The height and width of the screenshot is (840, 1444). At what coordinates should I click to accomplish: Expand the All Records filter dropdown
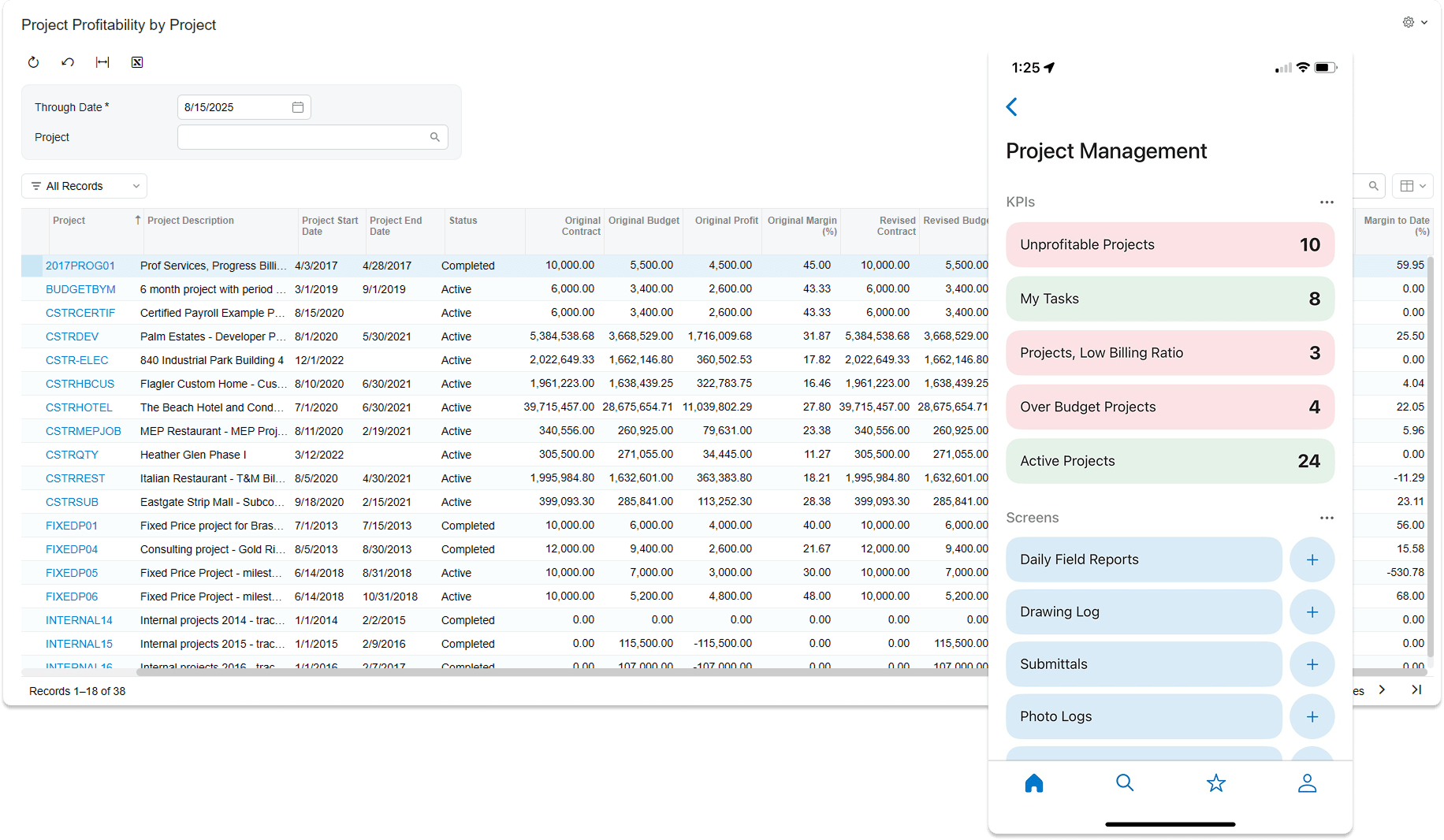tap(84, 186)
